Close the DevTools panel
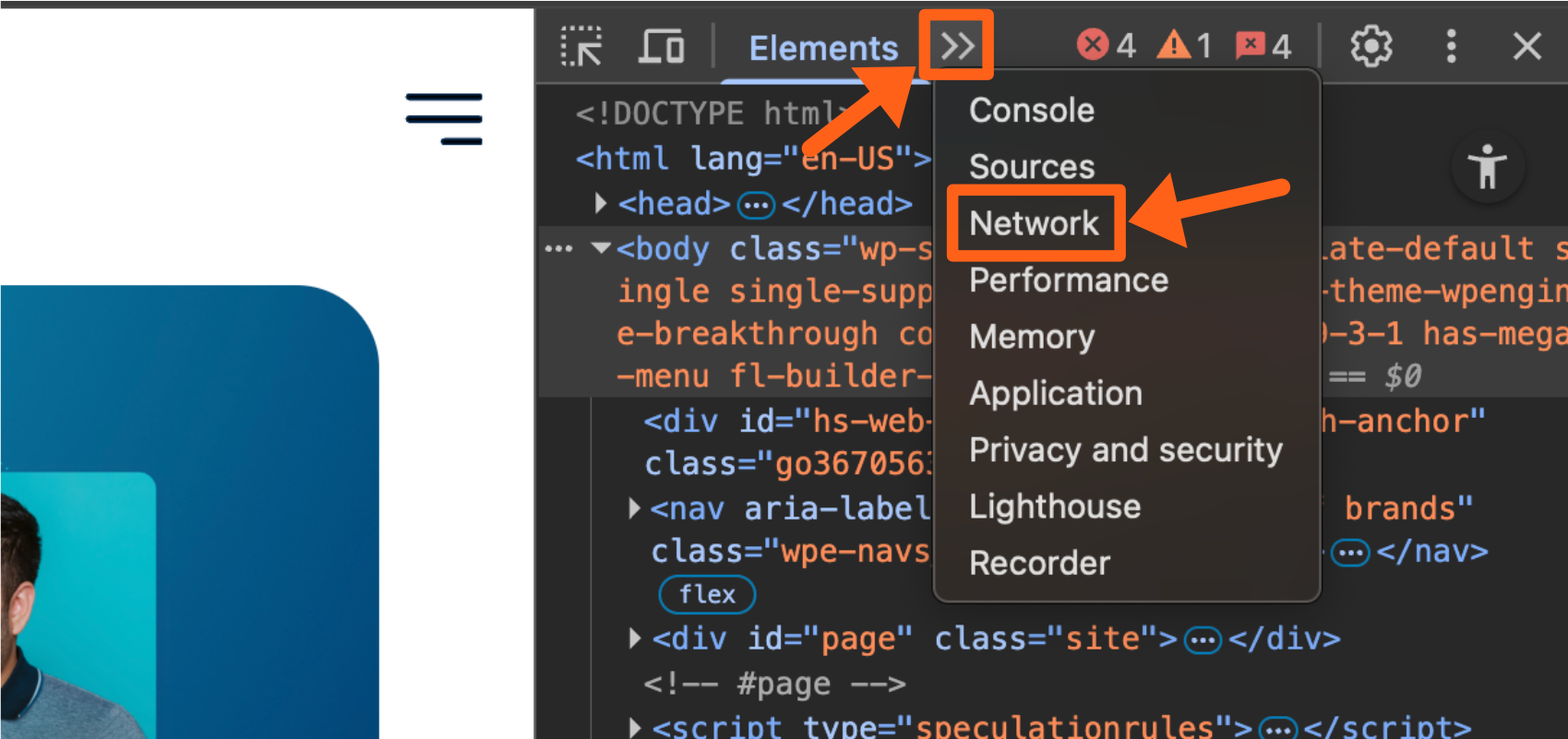 click(1526, 46)
